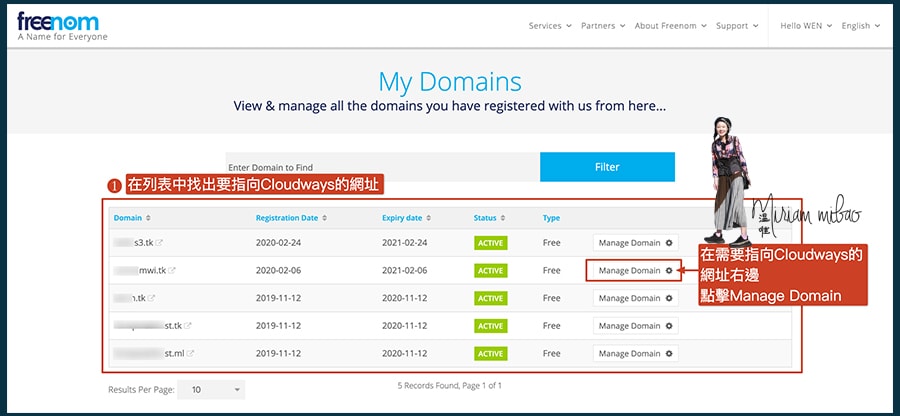
Task: Click registration date 2020-02-06
Action: (x=278, y=270)
